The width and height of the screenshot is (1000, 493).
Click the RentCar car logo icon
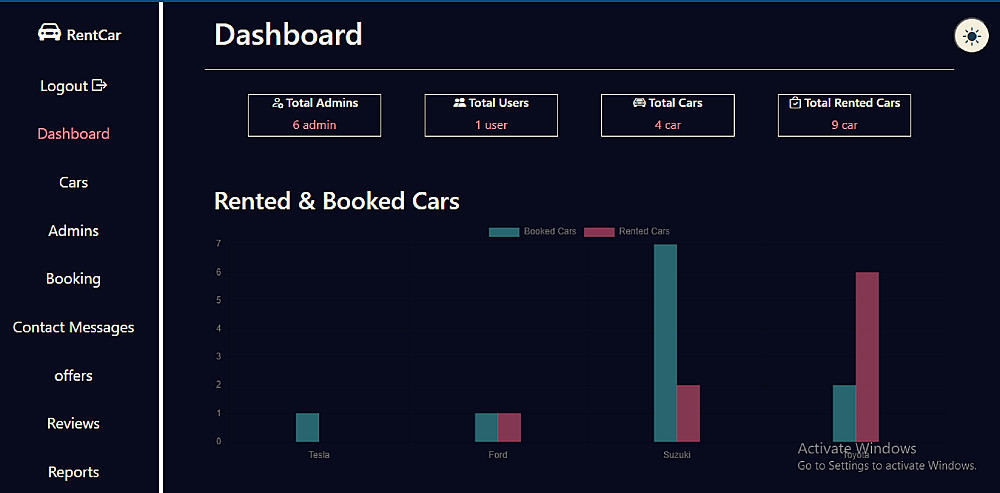[48, 34]
